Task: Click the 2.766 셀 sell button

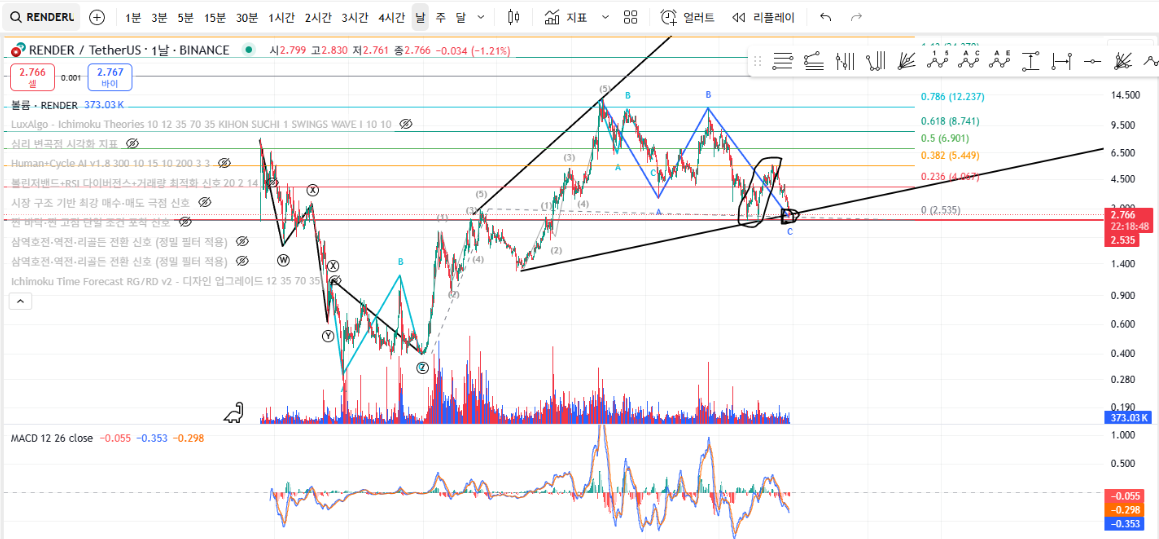Action: click(x=32, y=77)
